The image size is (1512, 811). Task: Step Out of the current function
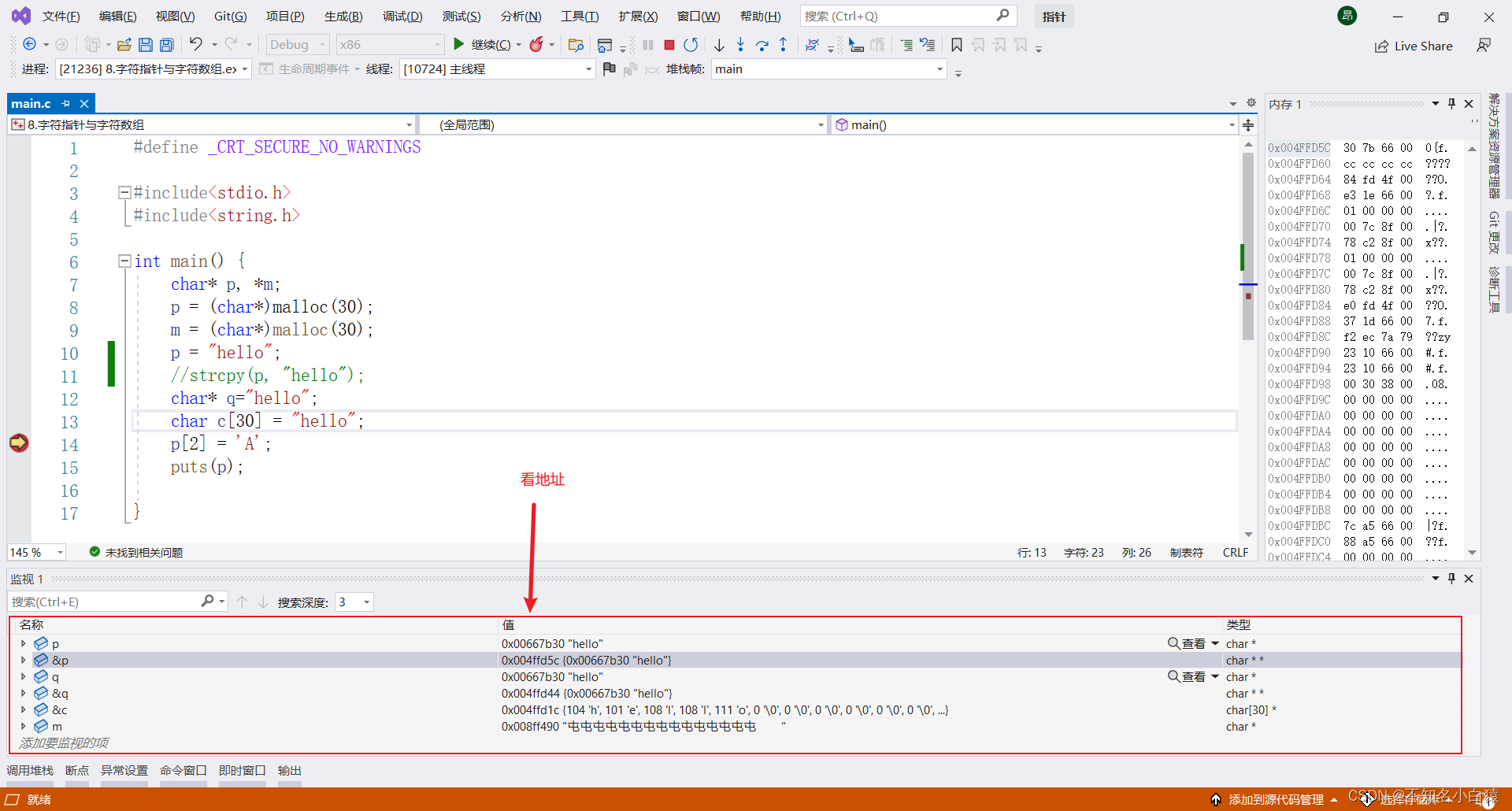[x=783, y=45]
